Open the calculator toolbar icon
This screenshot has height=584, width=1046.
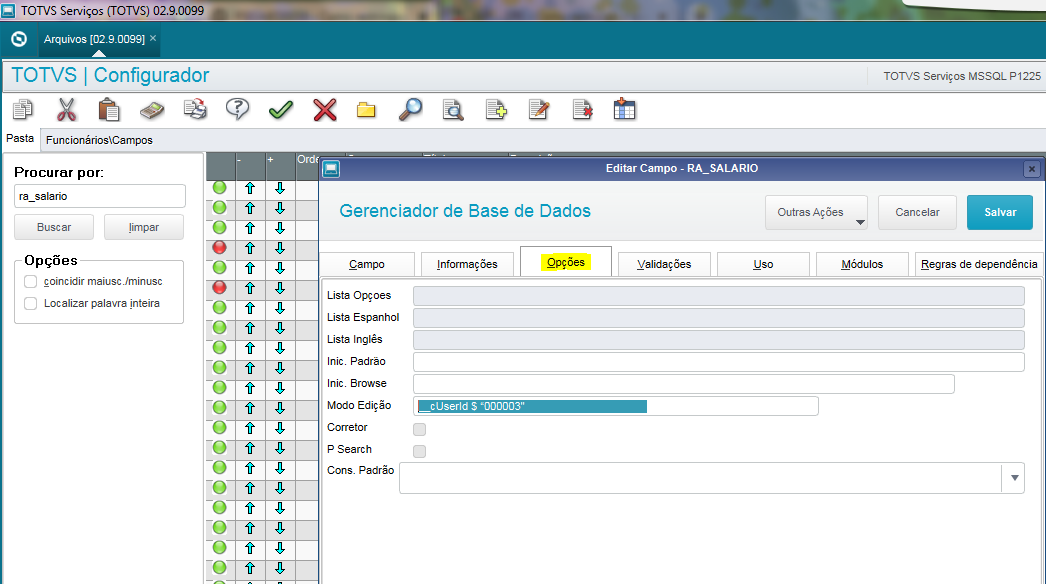(x=152, y=110)
